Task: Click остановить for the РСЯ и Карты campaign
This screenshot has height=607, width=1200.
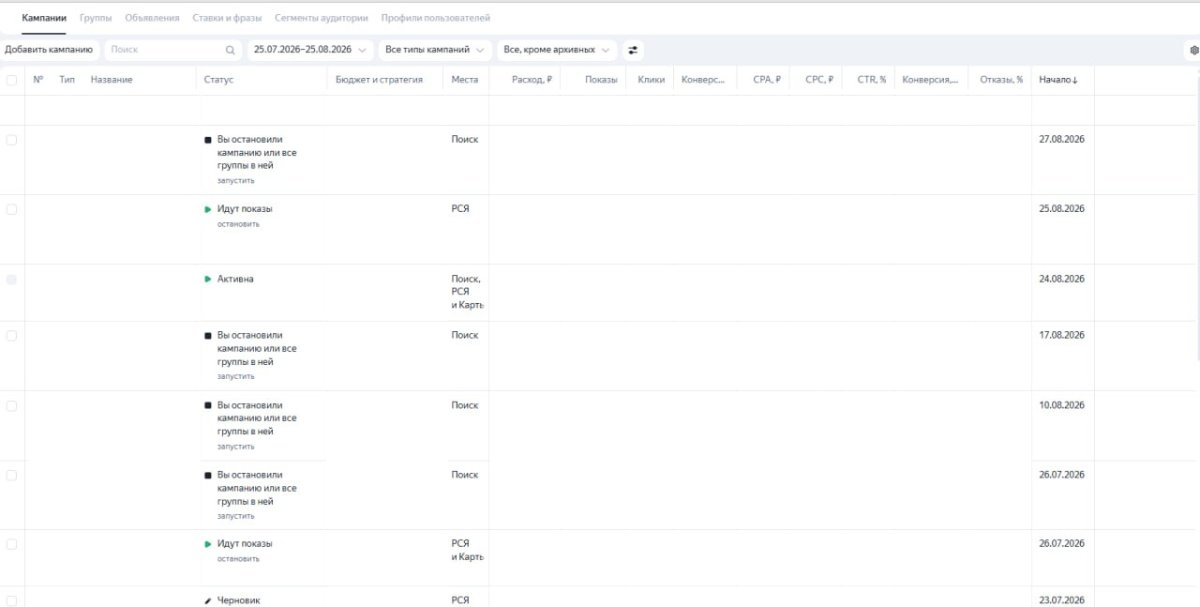Action: (x=238, y=559)
